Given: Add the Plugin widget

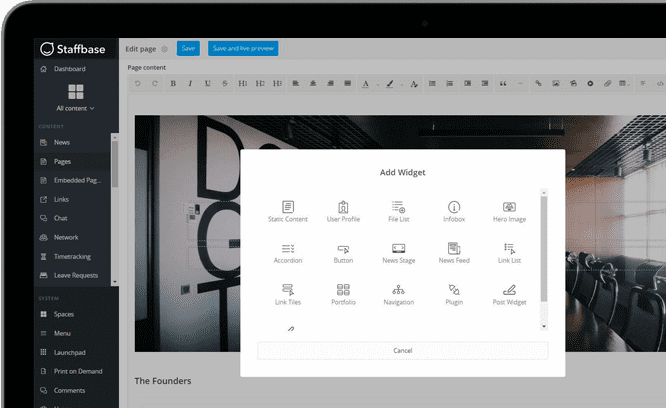Looking at the screenshot, I should tap(454, 295).
